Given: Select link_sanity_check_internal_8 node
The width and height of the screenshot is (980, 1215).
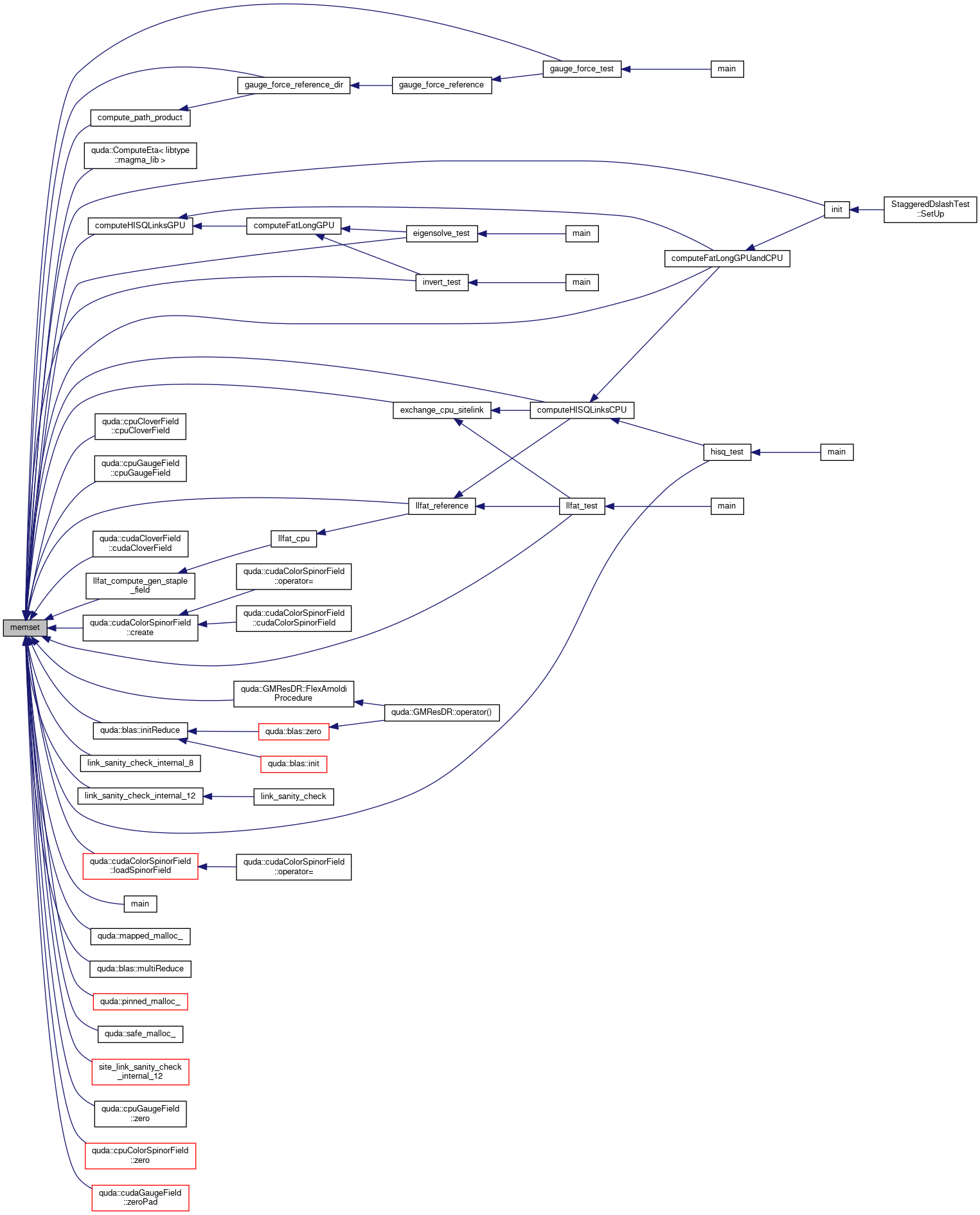Looking at the screenshot, I should (140, 764).
